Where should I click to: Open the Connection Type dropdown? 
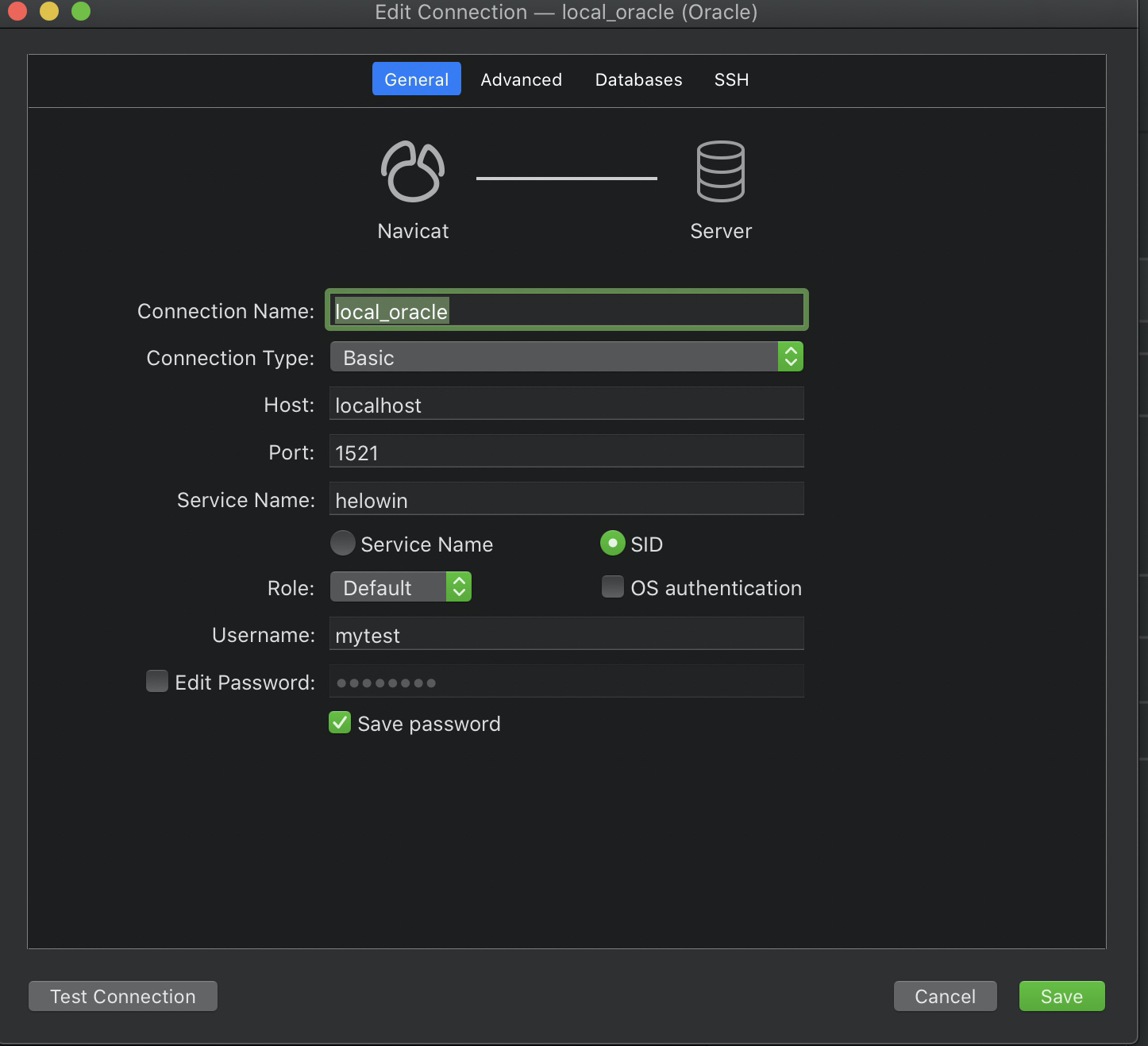(x=567, y=357)
